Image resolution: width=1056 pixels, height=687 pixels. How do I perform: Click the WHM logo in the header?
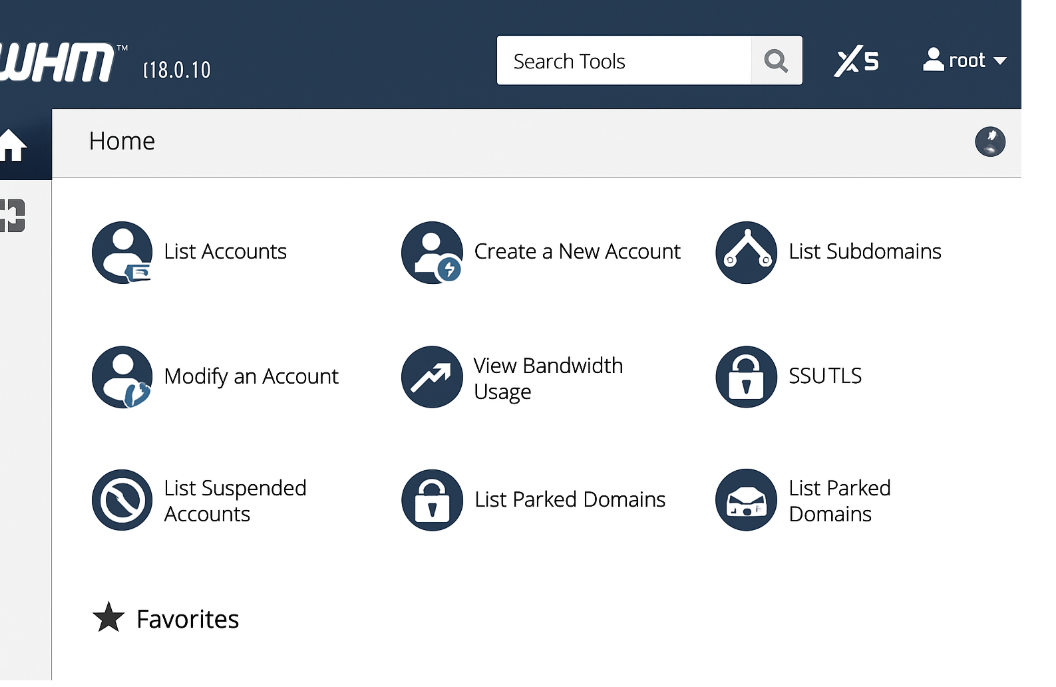[58, 63]
